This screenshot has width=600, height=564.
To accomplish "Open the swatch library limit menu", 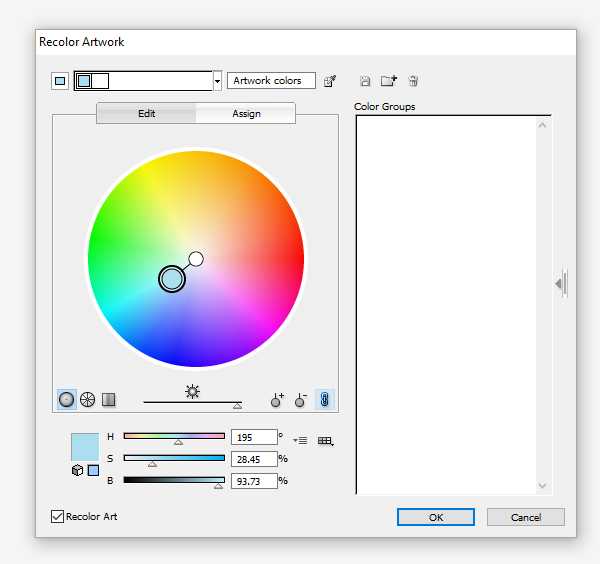I will pos(325,440).
